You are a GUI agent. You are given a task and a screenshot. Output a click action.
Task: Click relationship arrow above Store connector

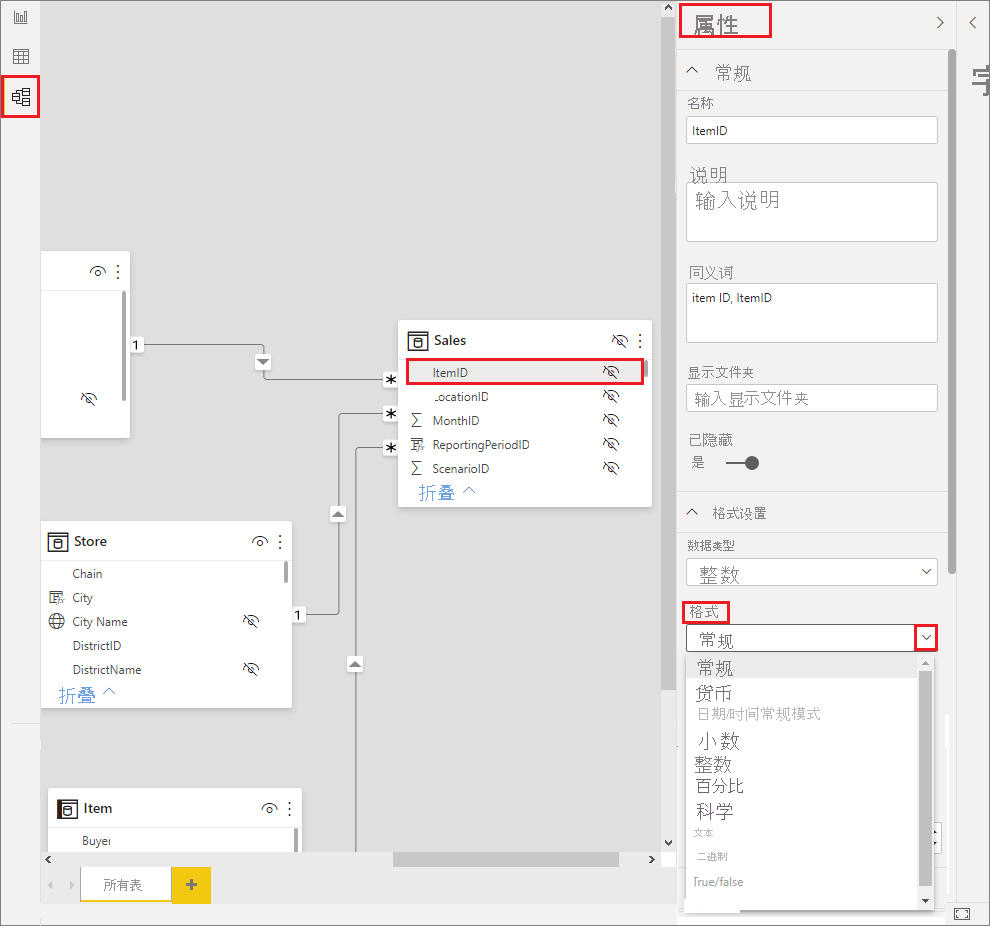tap(338, 514)
